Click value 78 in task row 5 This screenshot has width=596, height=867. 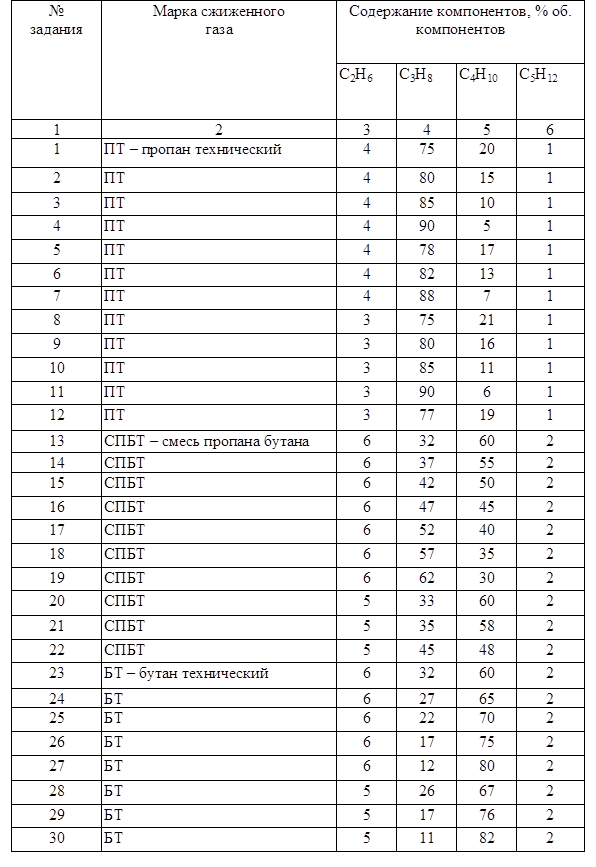coord(426,250)
